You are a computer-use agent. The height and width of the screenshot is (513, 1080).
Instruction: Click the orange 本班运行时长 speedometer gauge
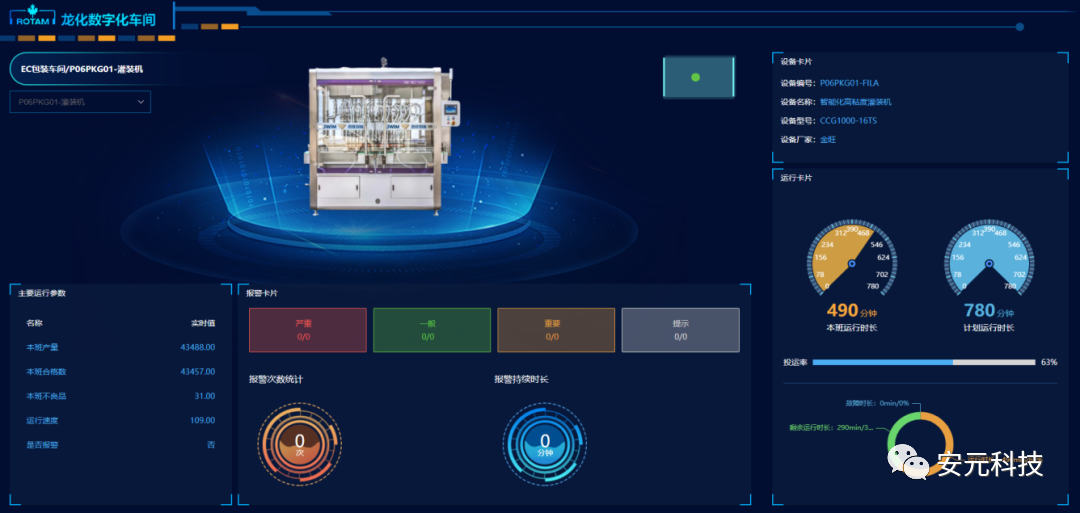click(x=851, y=262)
